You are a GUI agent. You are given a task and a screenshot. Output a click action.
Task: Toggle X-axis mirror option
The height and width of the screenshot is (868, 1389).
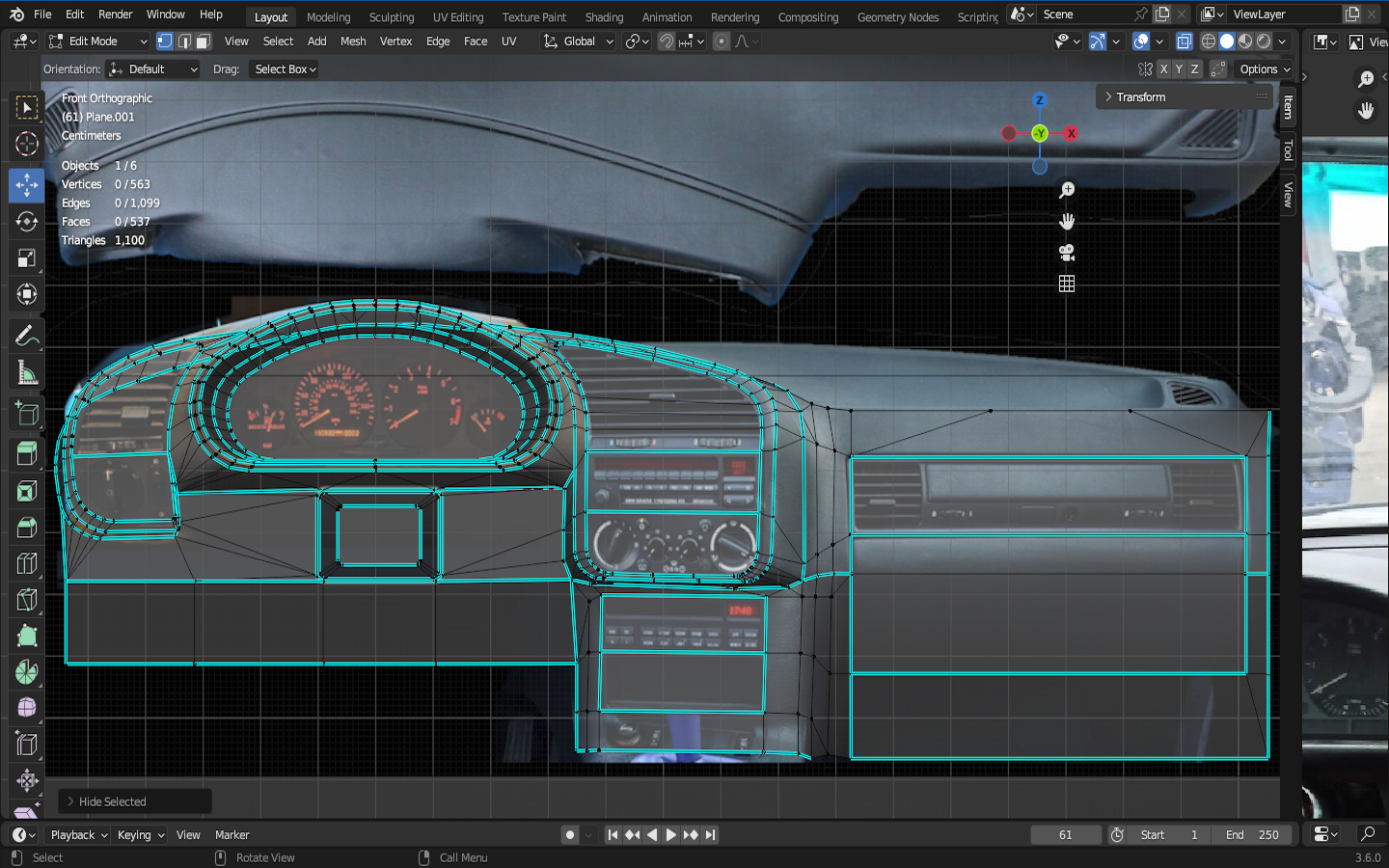click(1163, 69)
